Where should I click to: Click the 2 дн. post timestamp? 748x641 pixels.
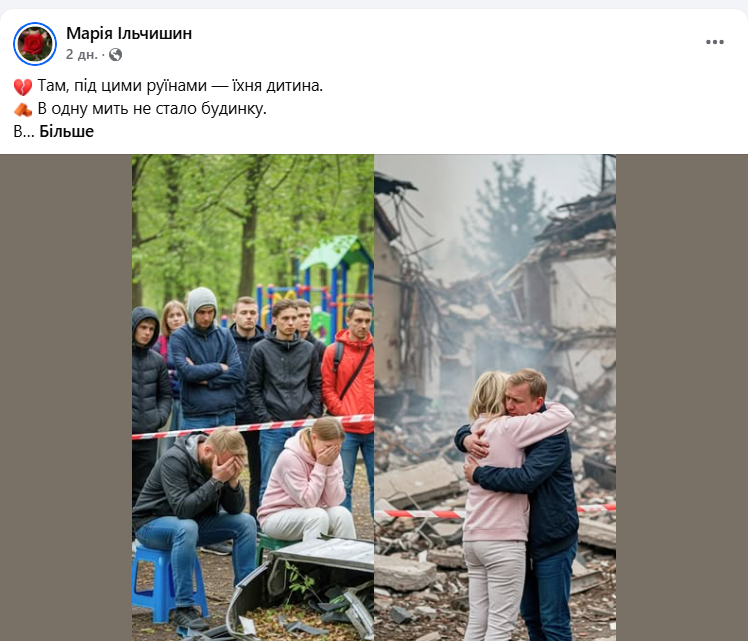(82, 55)
